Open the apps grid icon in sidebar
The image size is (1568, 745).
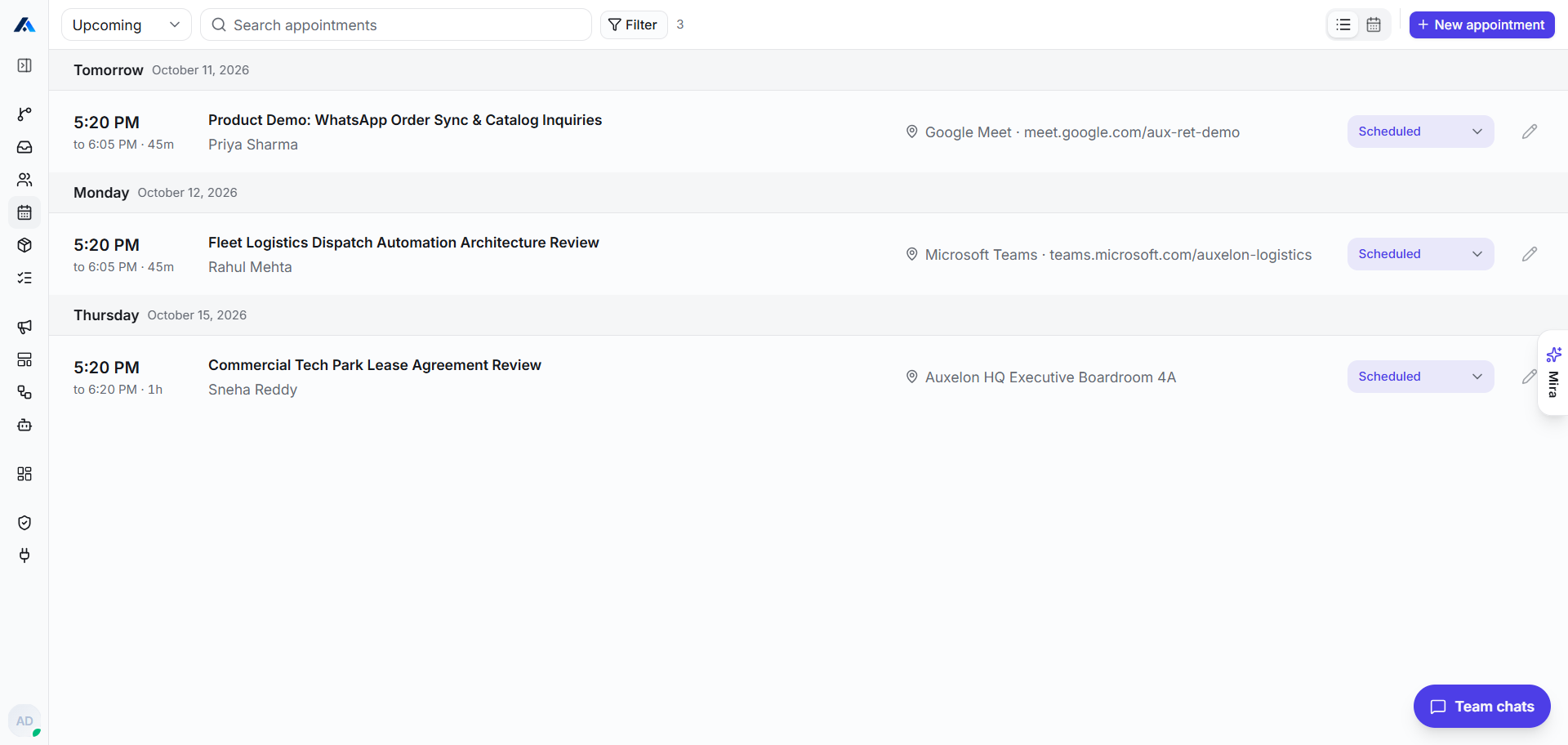click(x=24, y=474)
